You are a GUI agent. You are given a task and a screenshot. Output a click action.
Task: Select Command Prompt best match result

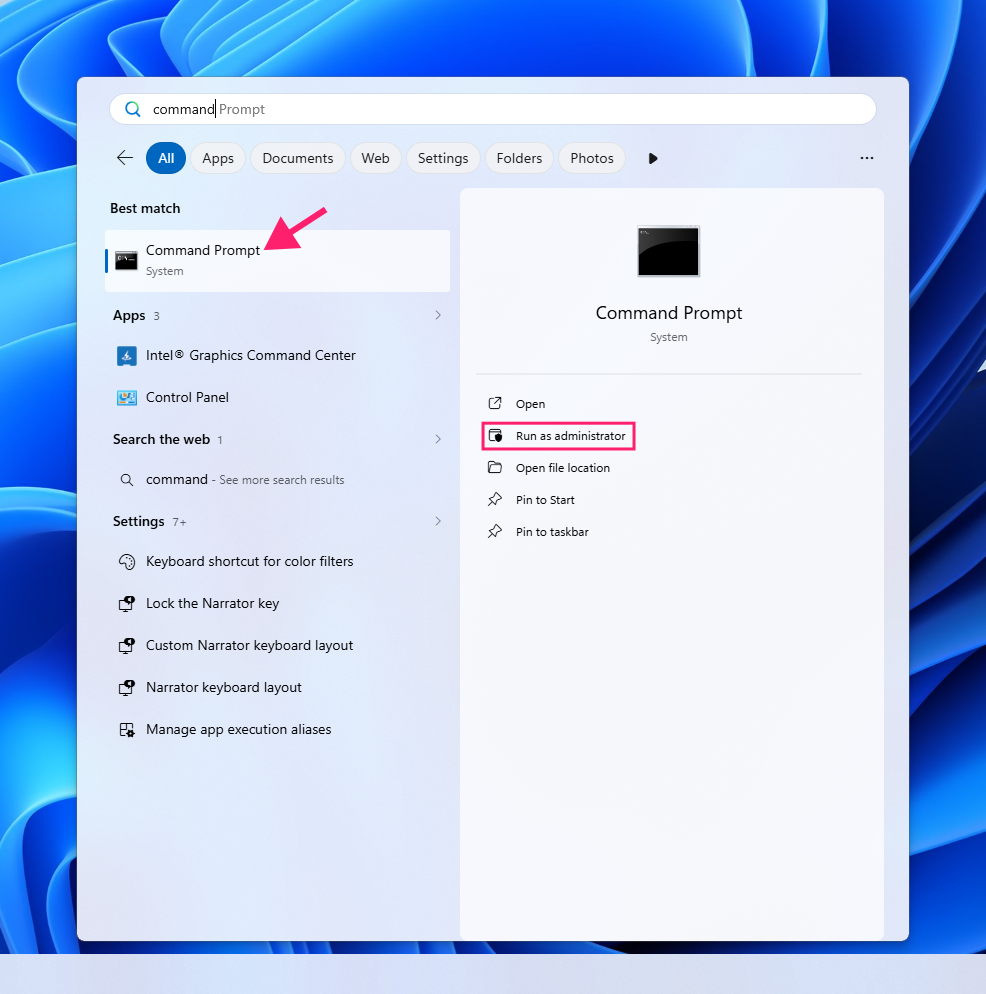[x=277, y=261]
